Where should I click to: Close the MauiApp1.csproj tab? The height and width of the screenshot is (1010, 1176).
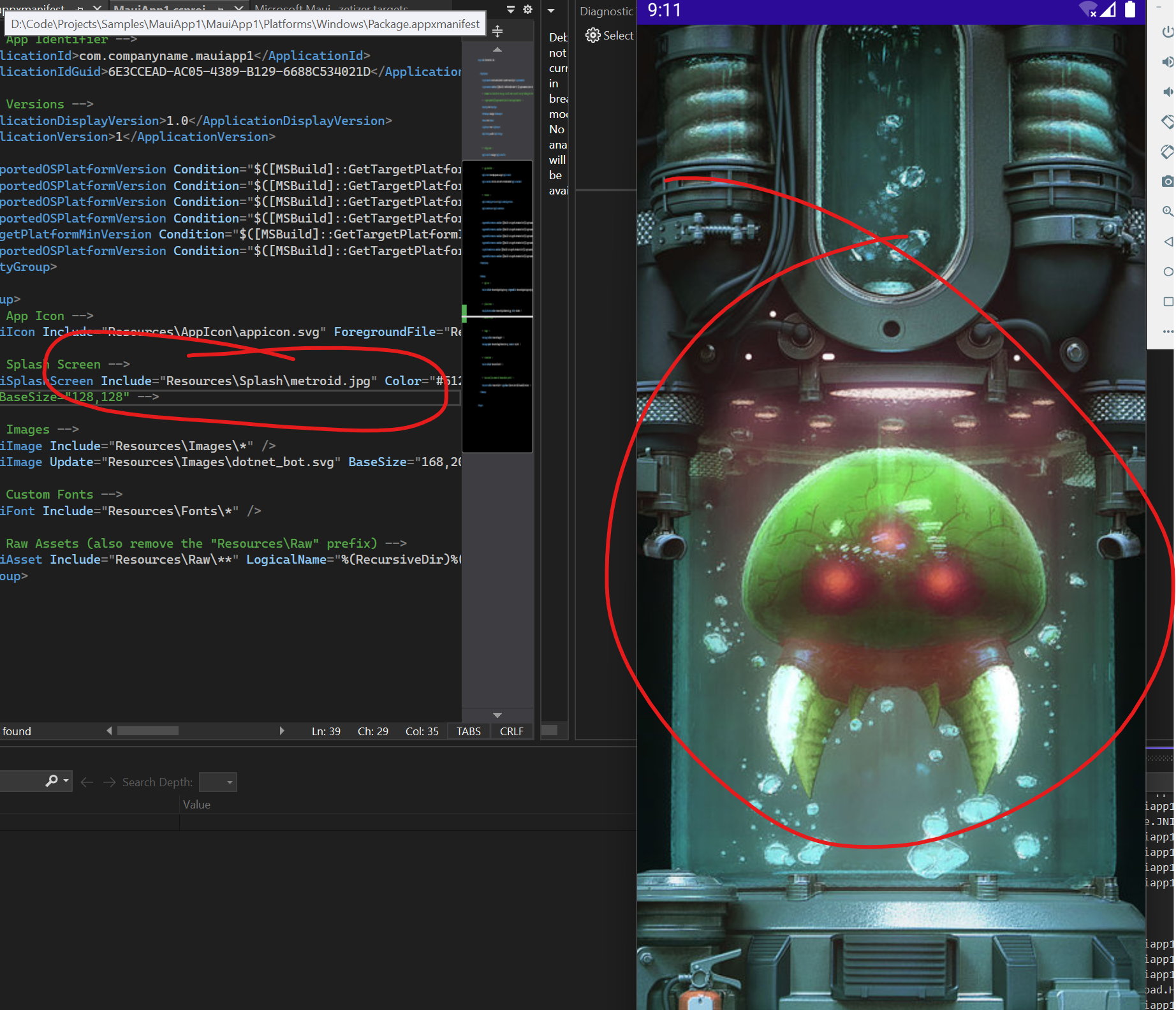pos(239,8)
